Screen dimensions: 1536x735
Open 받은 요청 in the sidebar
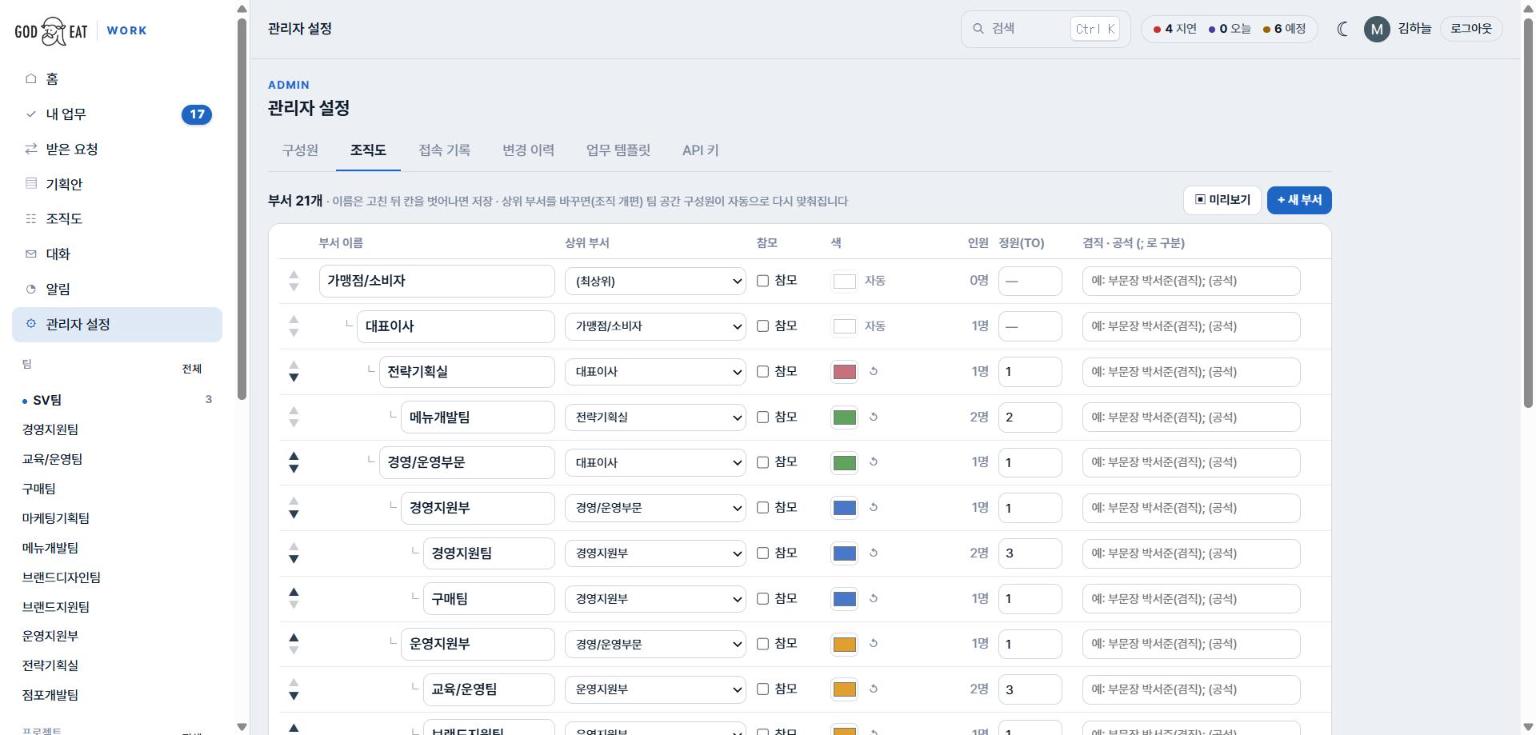117,149
